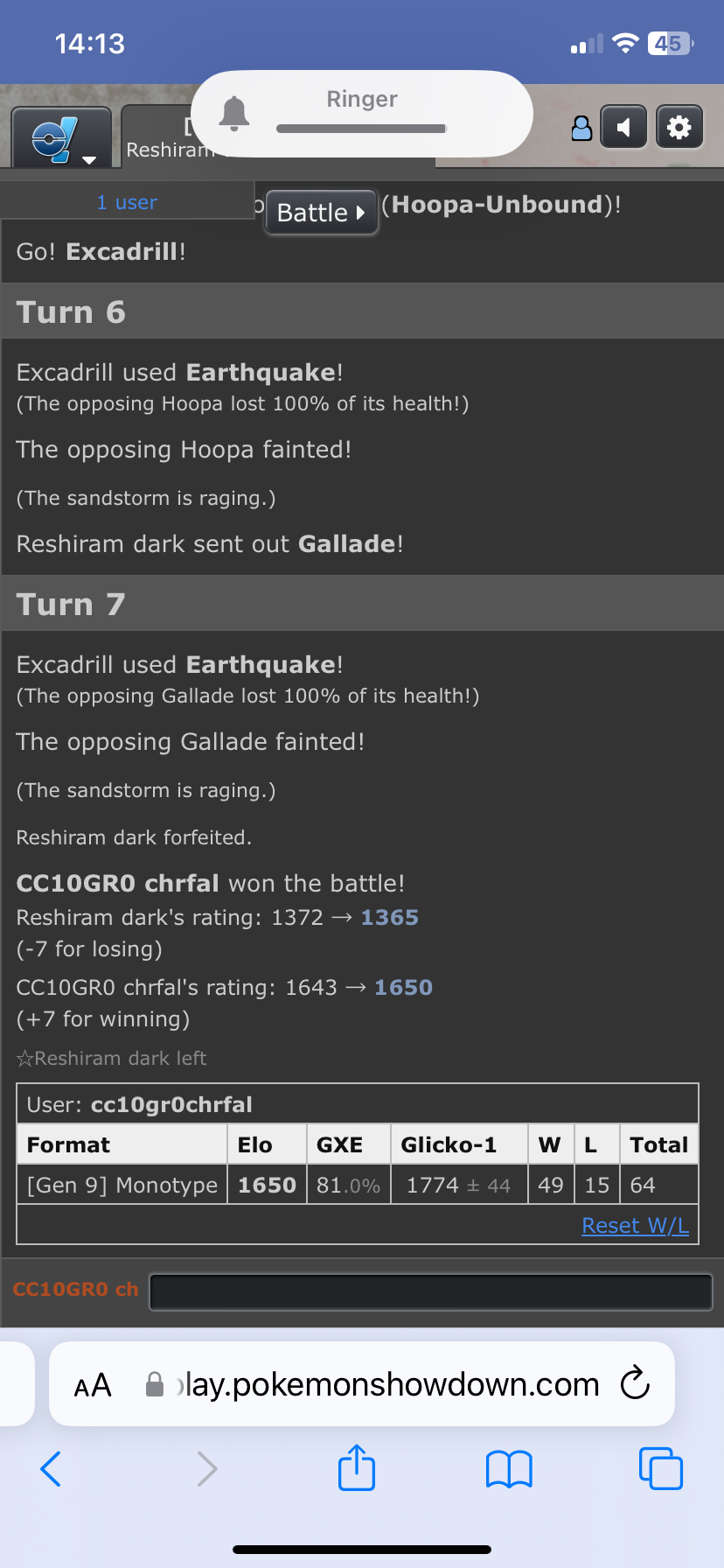Open the Pokémon Showdown main menu logo button
724x1568 pixels.
tap(60, 138)
